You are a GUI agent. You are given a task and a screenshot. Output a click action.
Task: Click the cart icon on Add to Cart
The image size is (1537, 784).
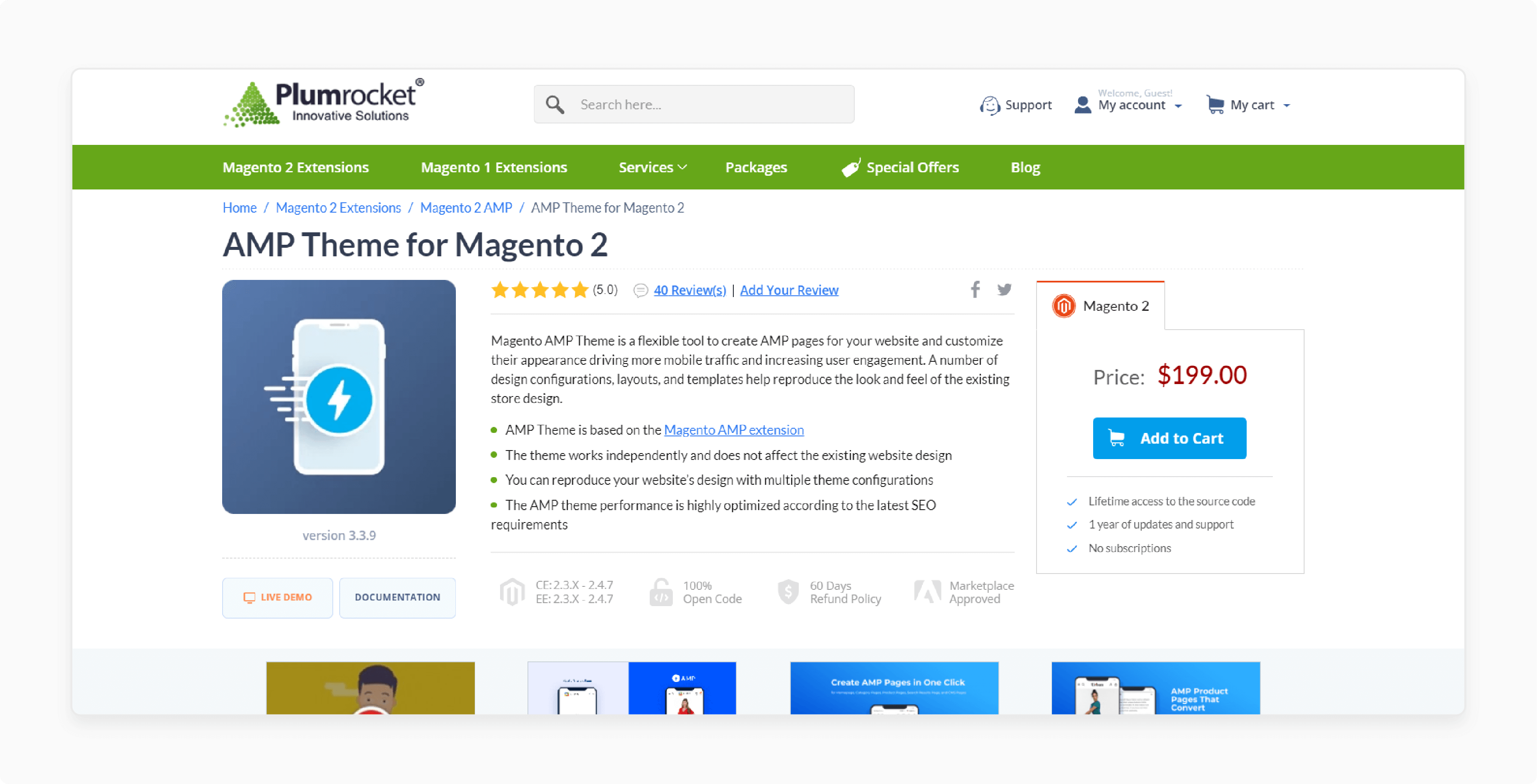tap(1116, 438)
